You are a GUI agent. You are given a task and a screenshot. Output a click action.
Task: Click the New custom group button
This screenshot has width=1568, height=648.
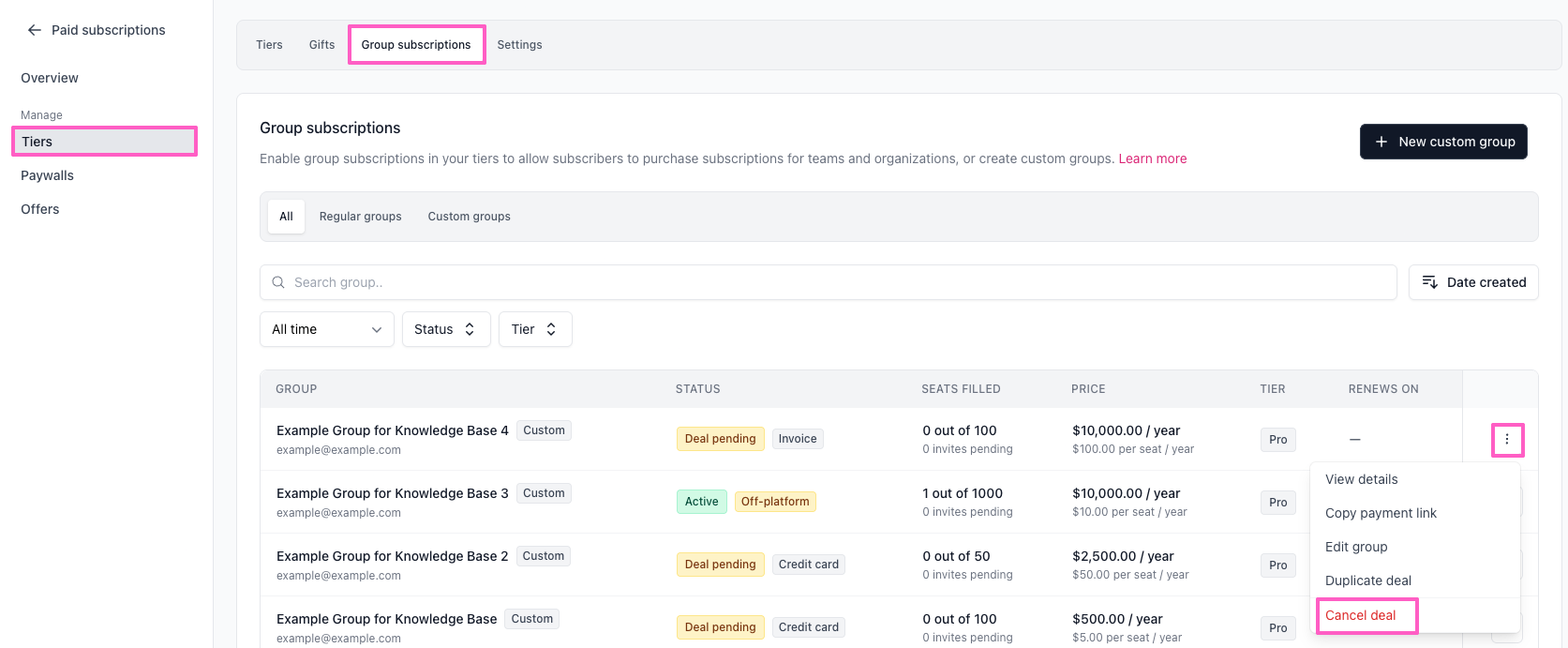(x=1443, y=142)
